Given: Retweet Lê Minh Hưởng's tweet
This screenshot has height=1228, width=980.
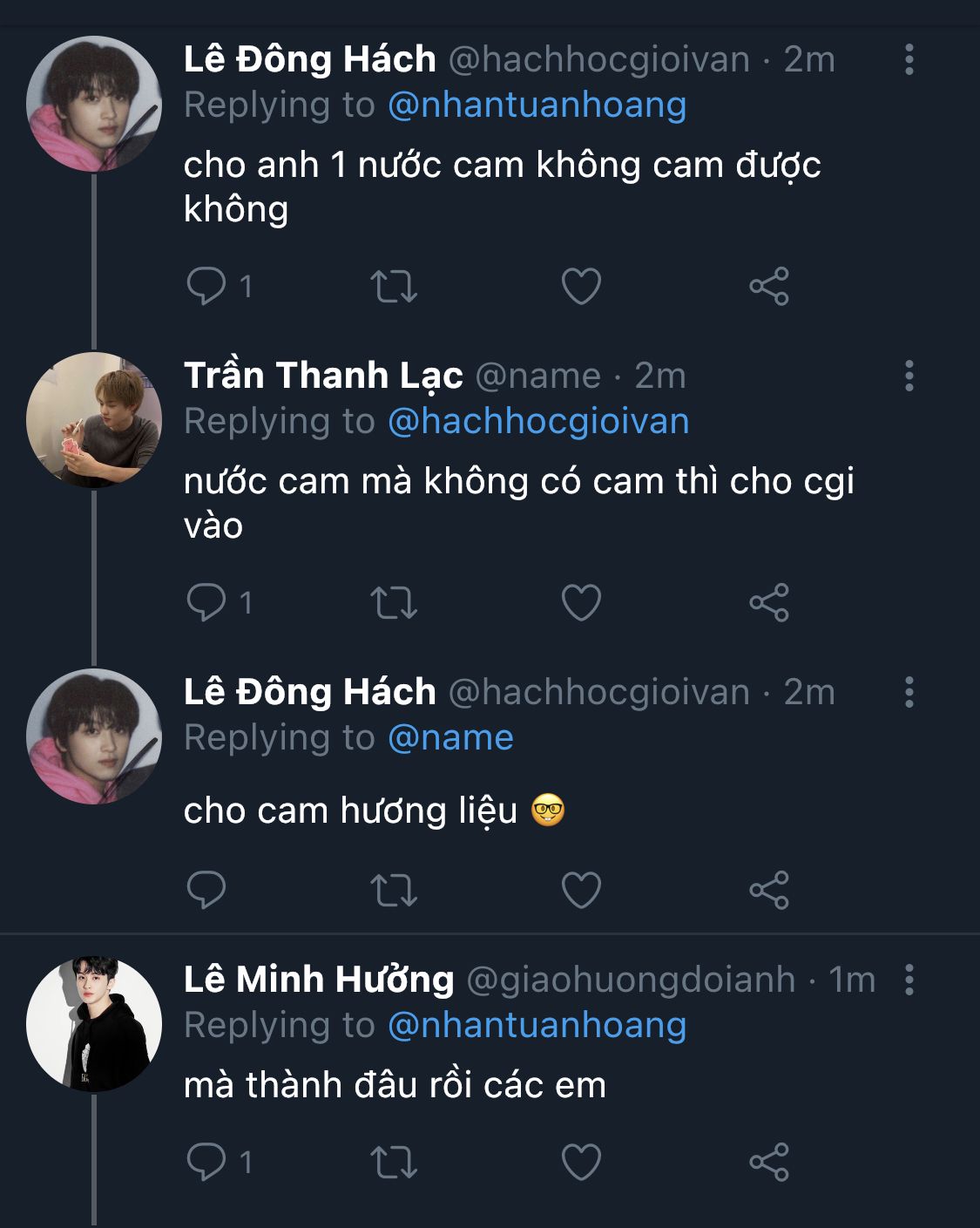Looking at the screenshot, I should point(394,1162).
